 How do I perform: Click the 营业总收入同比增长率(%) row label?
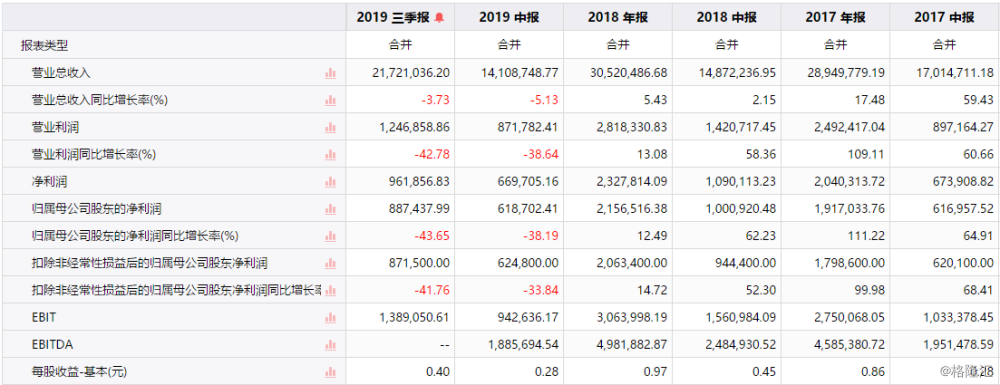click(x=100, y=100)
